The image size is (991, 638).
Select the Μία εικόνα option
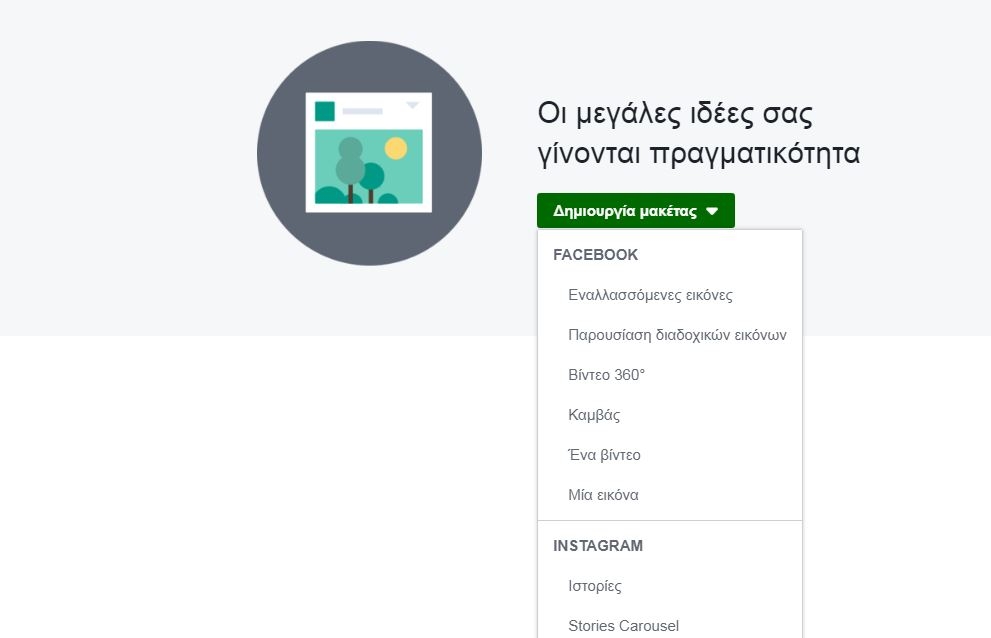click(x=603, y=495)
